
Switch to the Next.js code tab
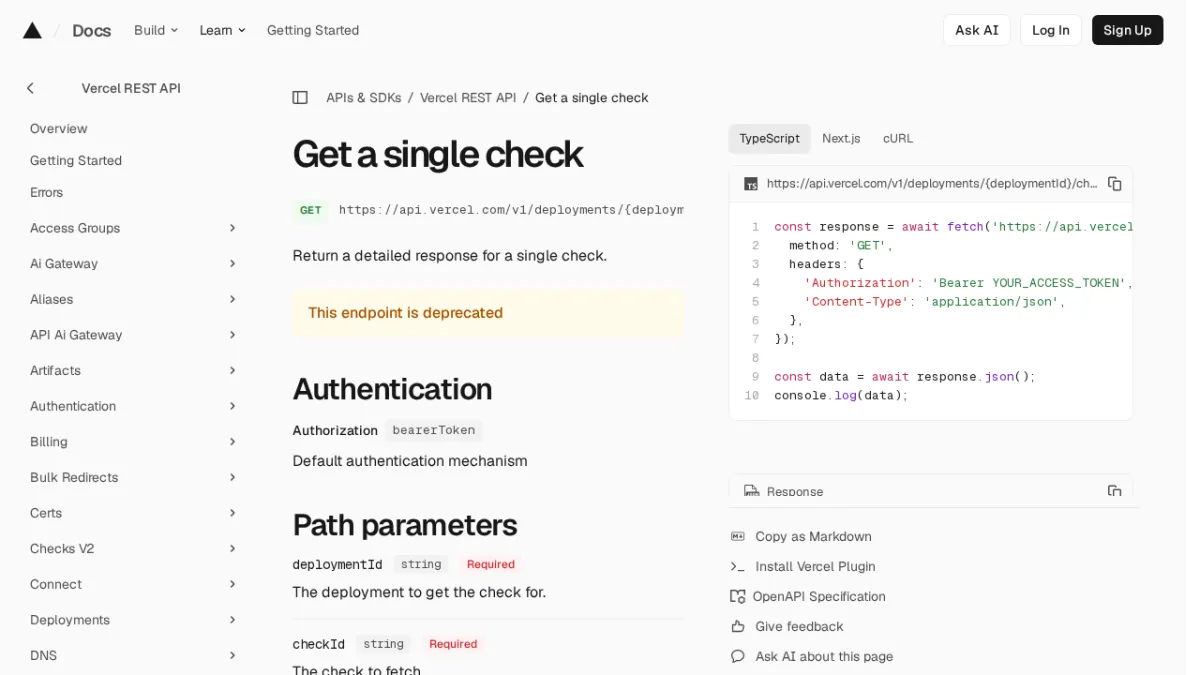click(841, 139)
